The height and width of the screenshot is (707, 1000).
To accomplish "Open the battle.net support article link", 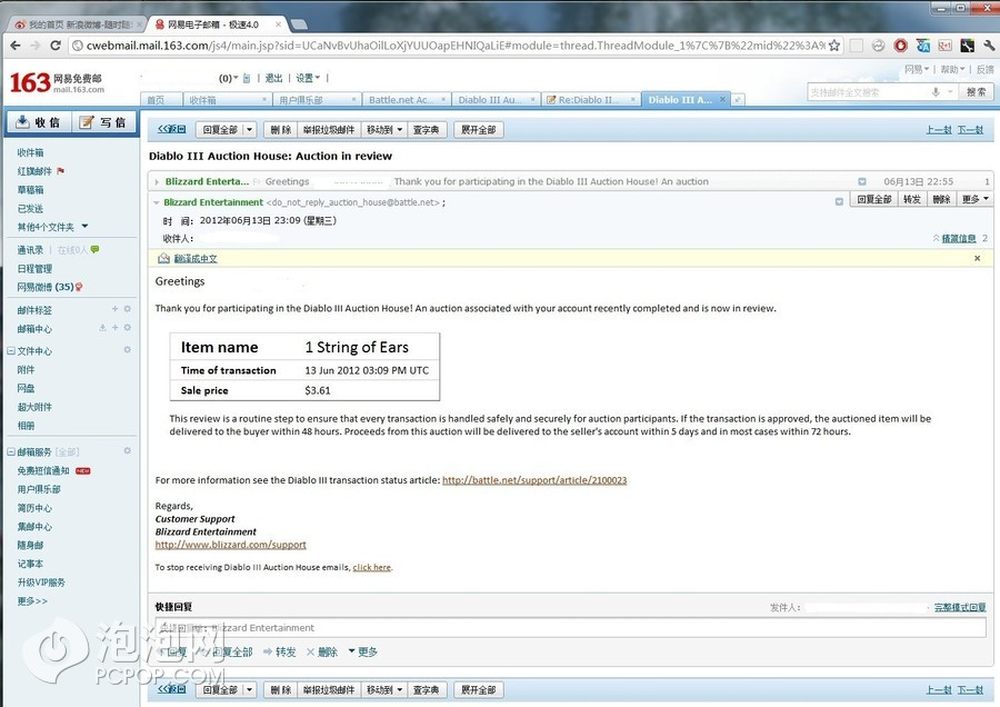I will (x=534, y=480).
